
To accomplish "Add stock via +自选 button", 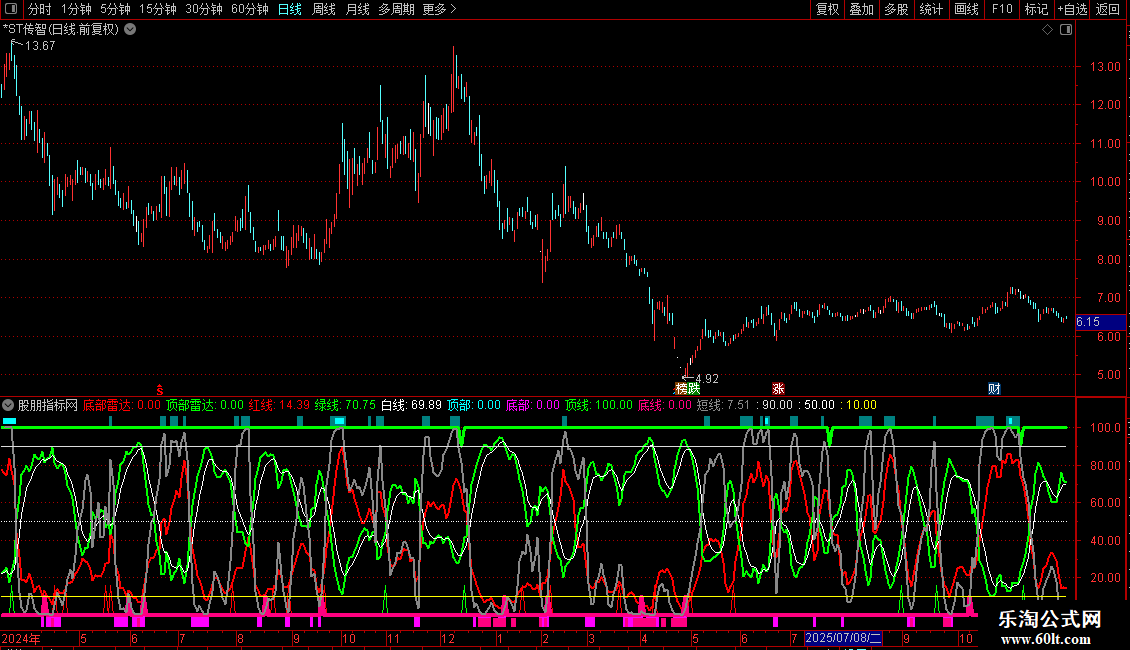I will [x=1072, y=9].
